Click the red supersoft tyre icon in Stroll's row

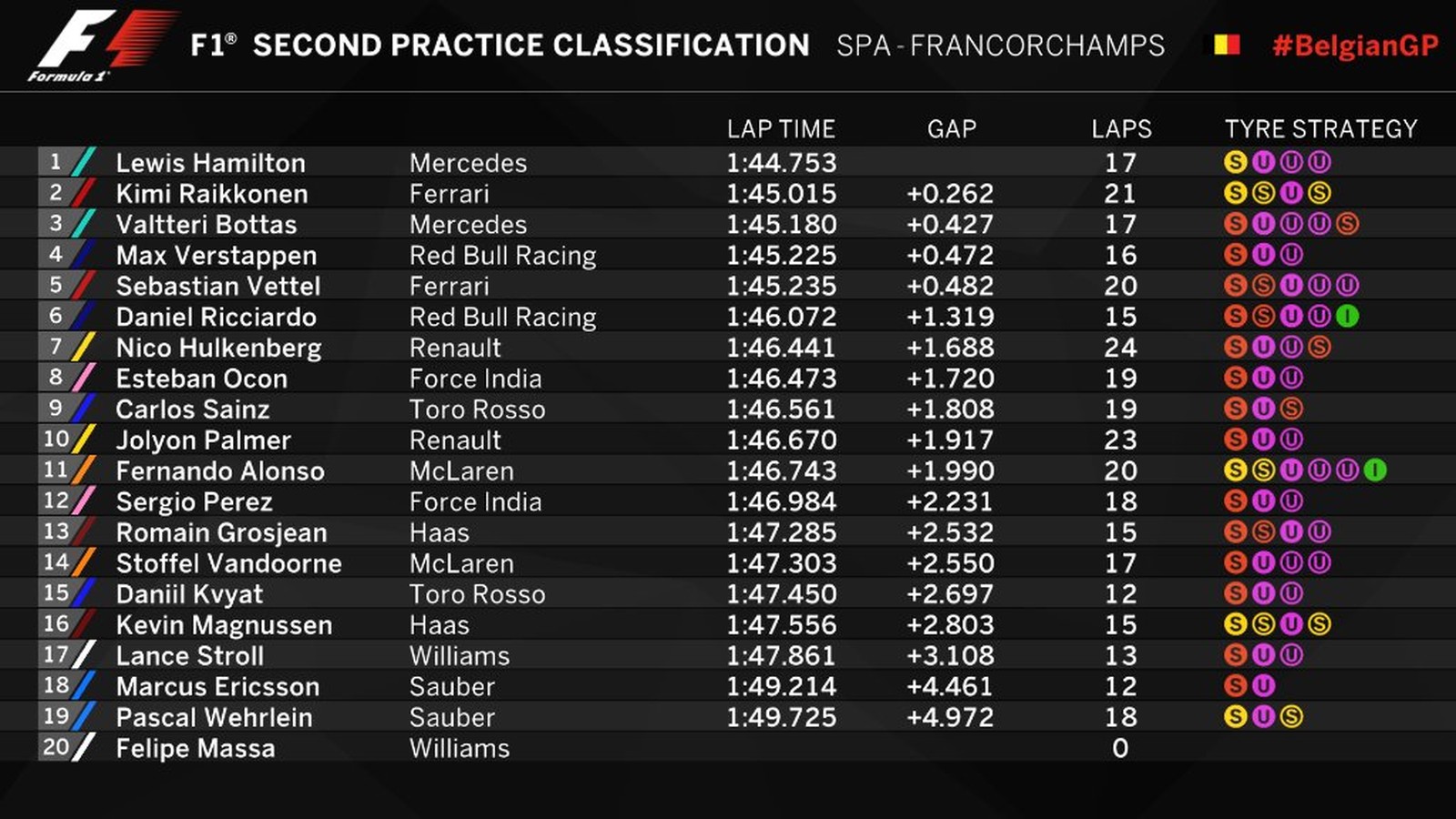1235,655
